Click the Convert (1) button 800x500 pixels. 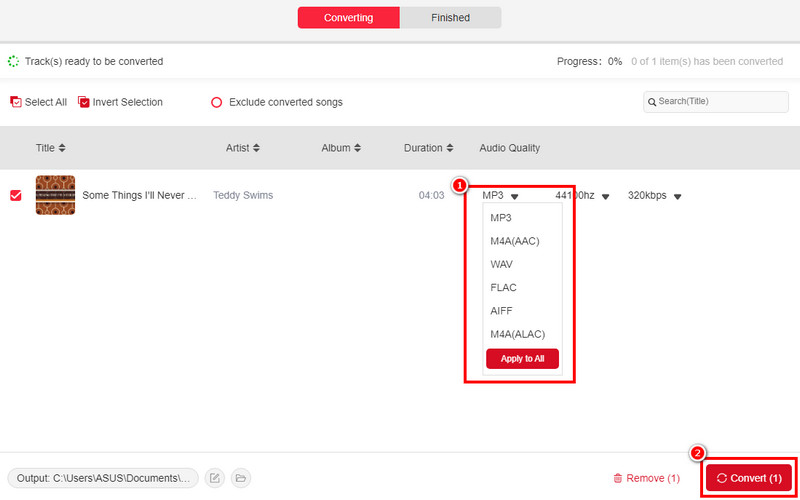click(749, 479)
